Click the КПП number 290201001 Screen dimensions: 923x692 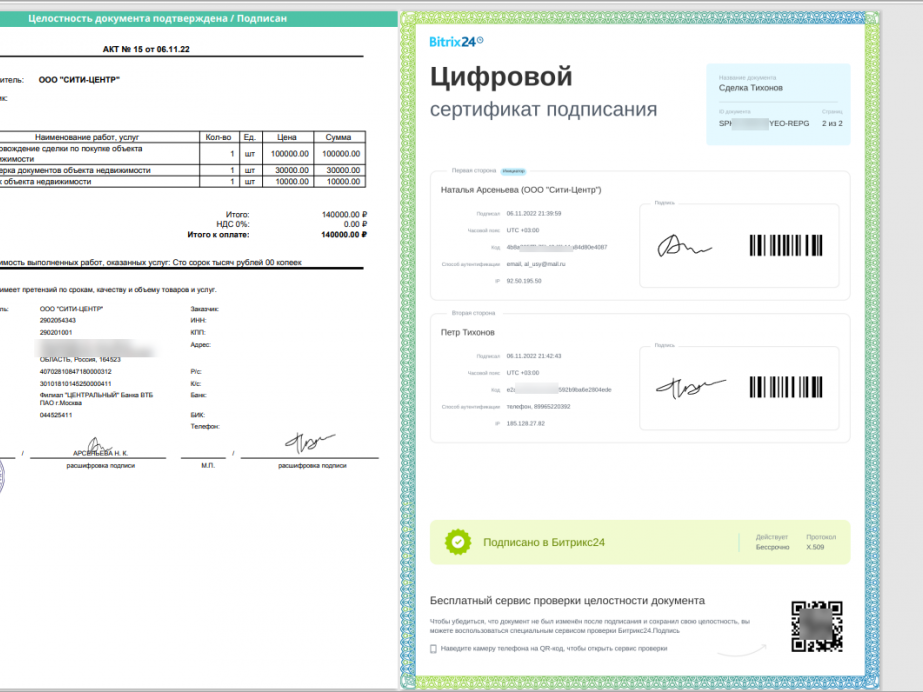[56, 332]
